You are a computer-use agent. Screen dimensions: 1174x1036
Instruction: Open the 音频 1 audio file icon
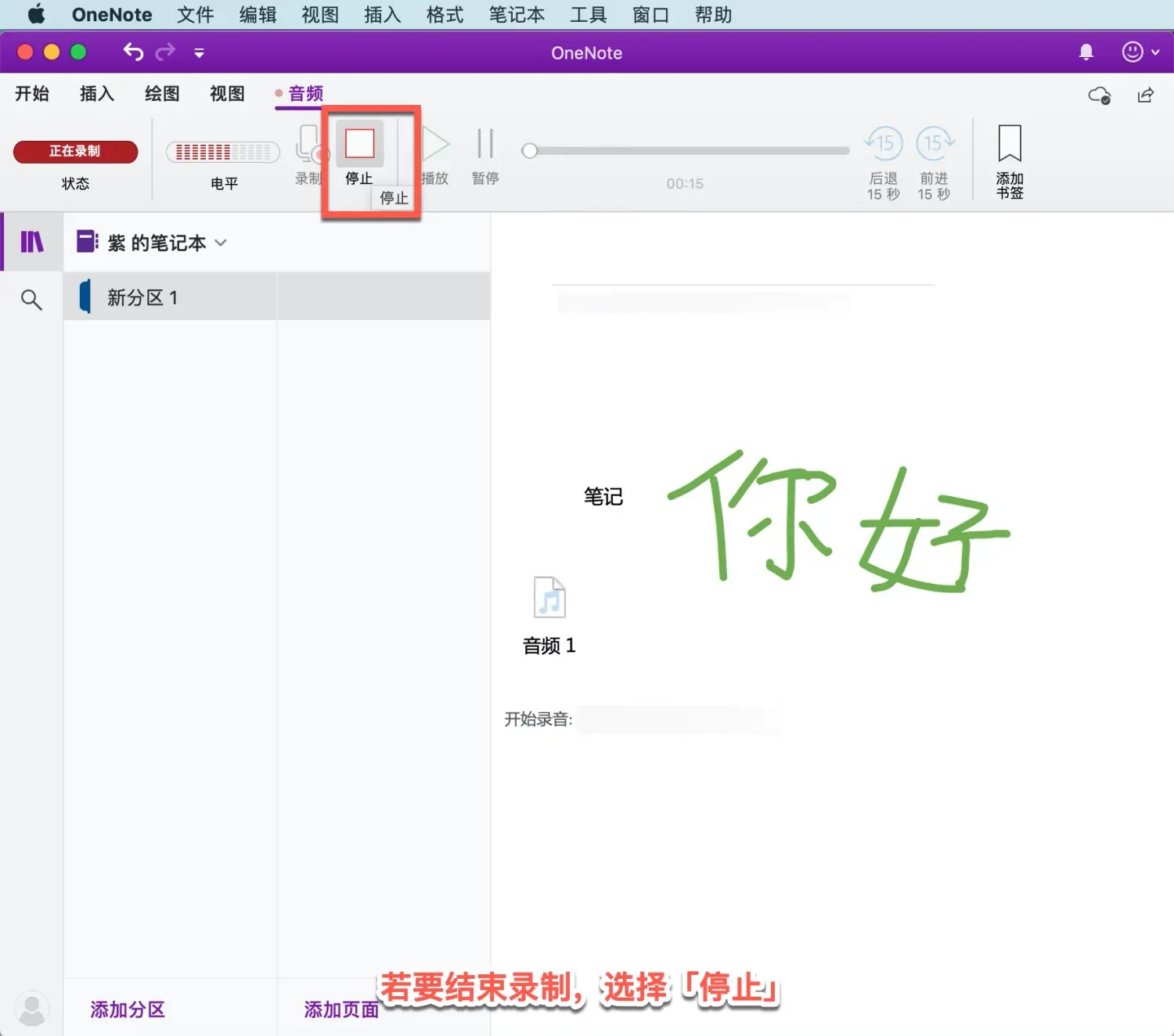549,597
